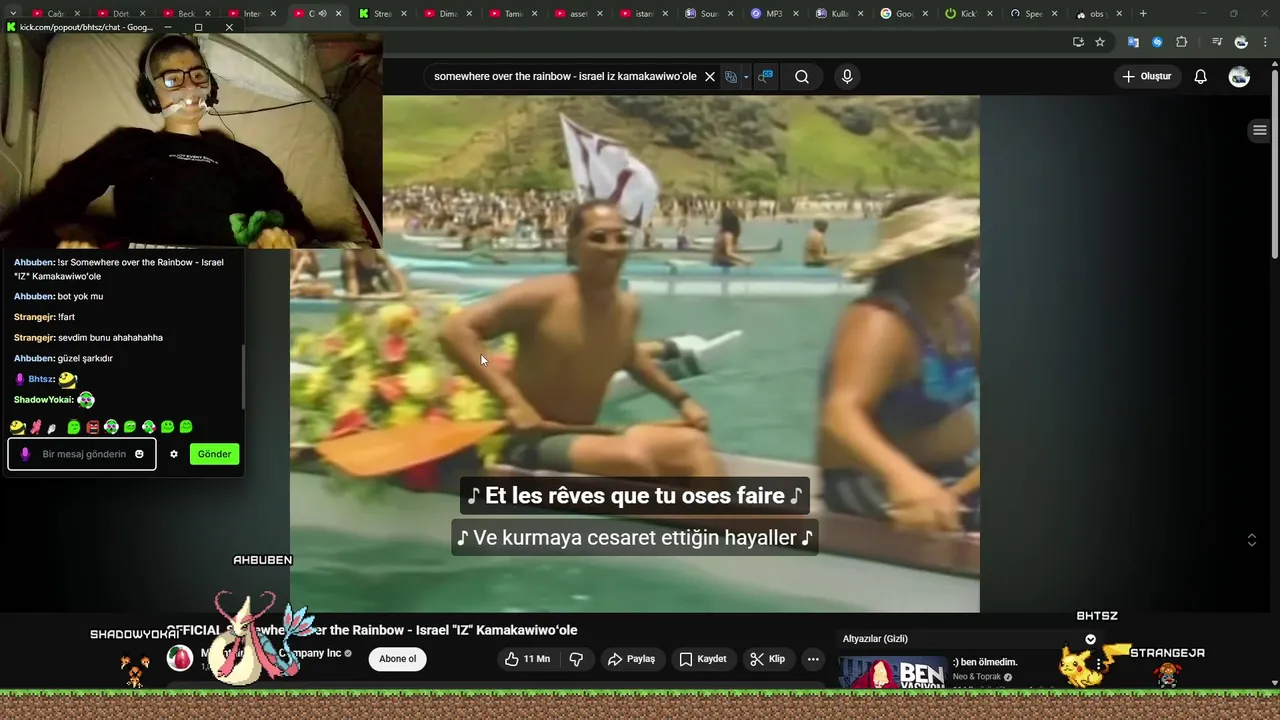
Task: Subscribe with the Abone ol button
Action: [397, 659]
